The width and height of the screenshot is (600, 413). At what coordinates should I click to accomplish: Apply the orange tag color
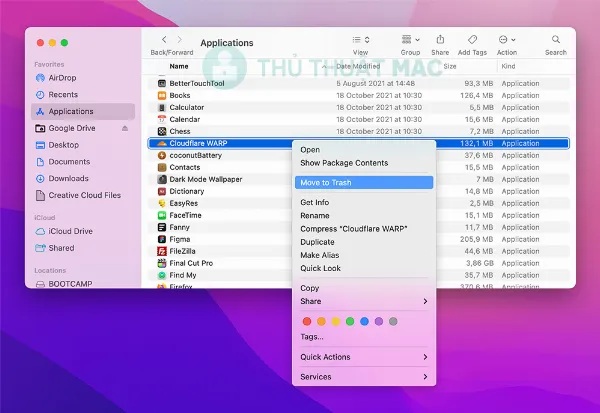(321, 321)
